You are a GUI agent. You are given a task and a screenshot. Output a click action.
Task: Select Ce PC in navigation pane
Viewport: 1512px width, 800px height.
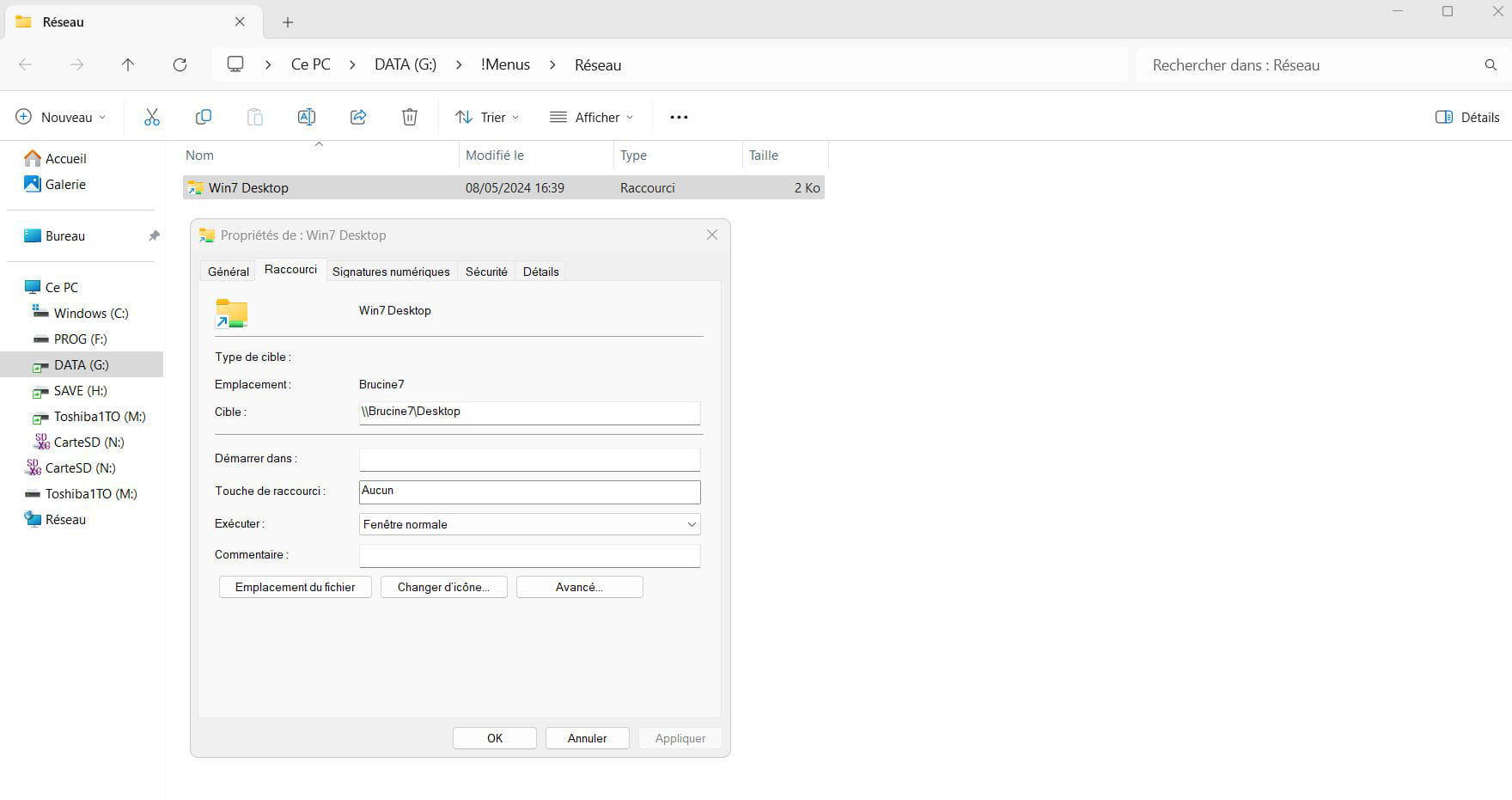tap(52, 287)
